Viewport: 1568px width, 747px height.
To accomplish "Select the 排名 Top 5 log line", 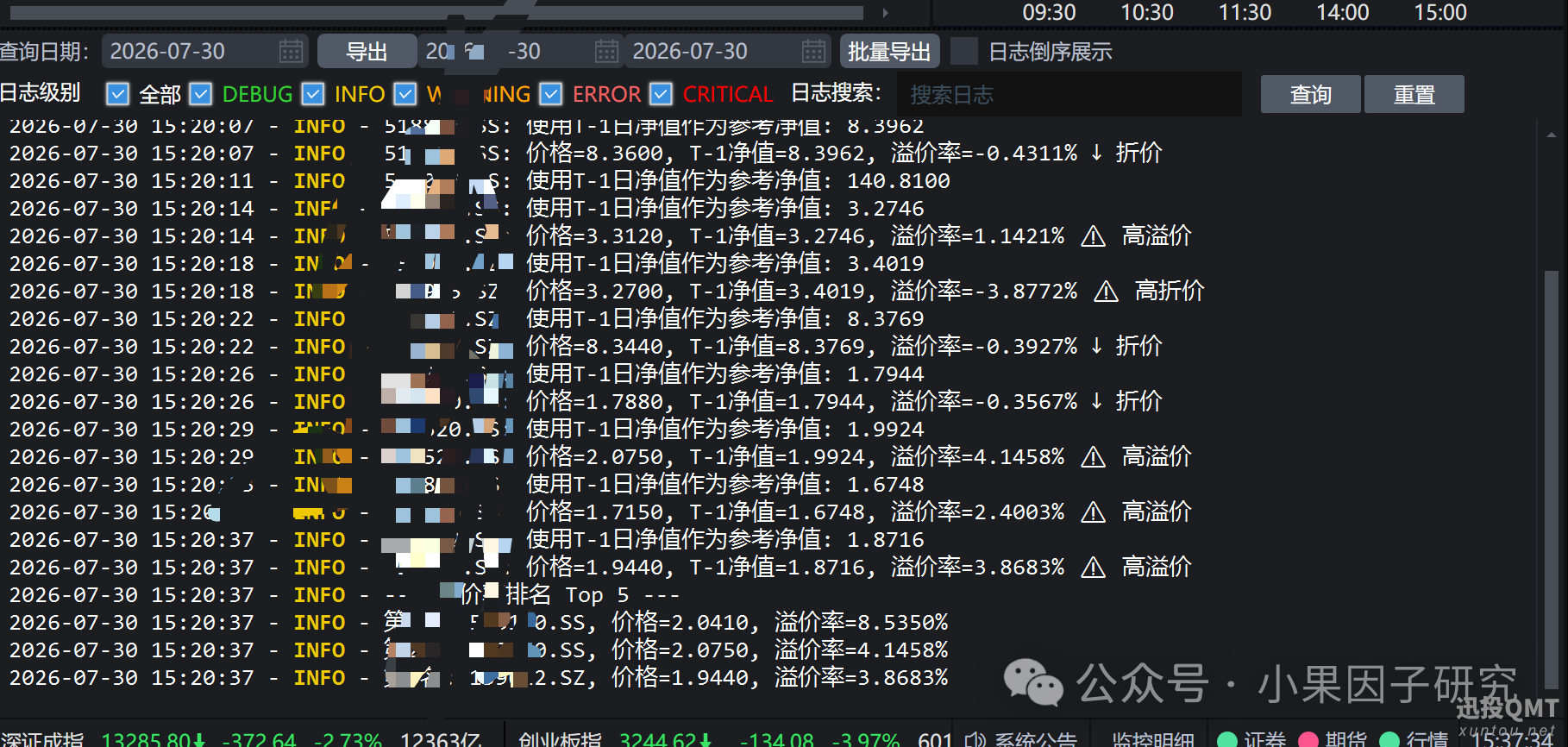I will [x=345, y=595].
